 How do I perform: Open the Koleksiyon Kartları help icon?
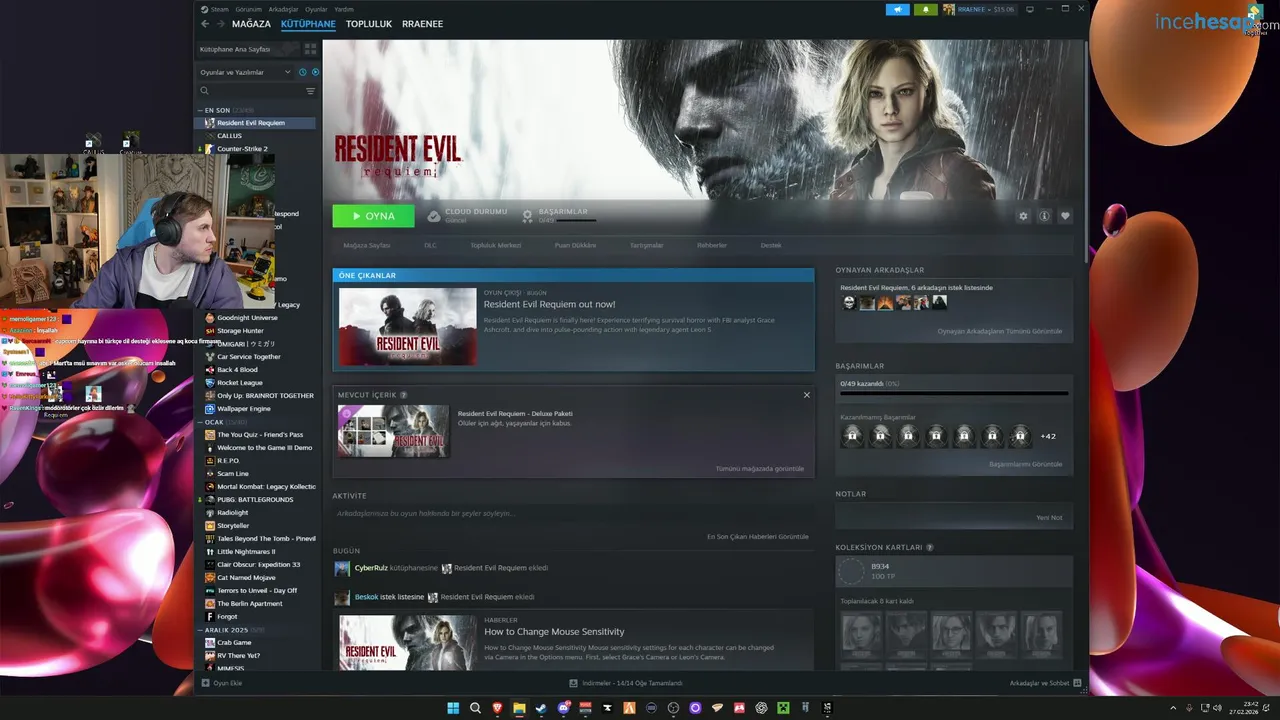click(x=930, y=548)
